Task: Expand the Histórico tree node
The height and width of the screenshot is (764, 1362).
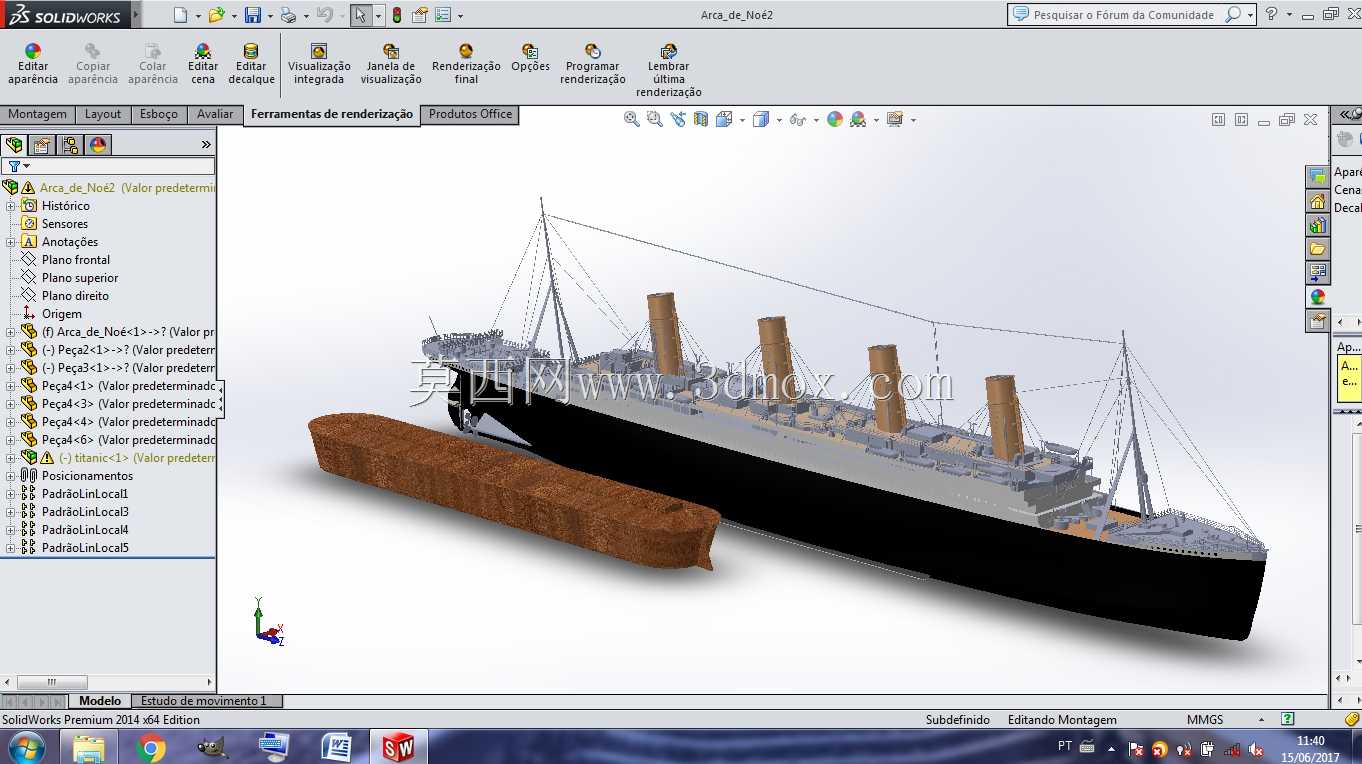Action: (x=11, y=206)
